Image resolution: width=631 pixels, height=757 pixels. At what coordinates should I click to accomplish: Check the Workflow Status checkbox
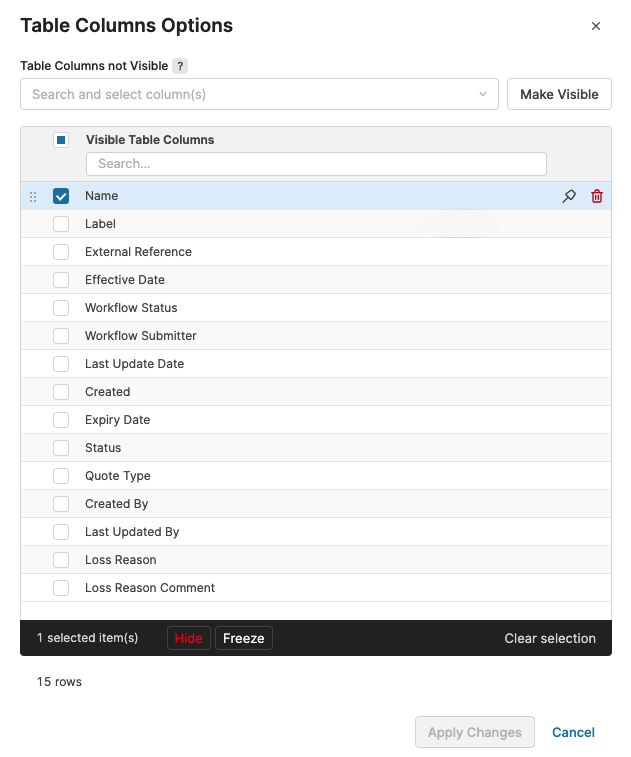point(61,308)
